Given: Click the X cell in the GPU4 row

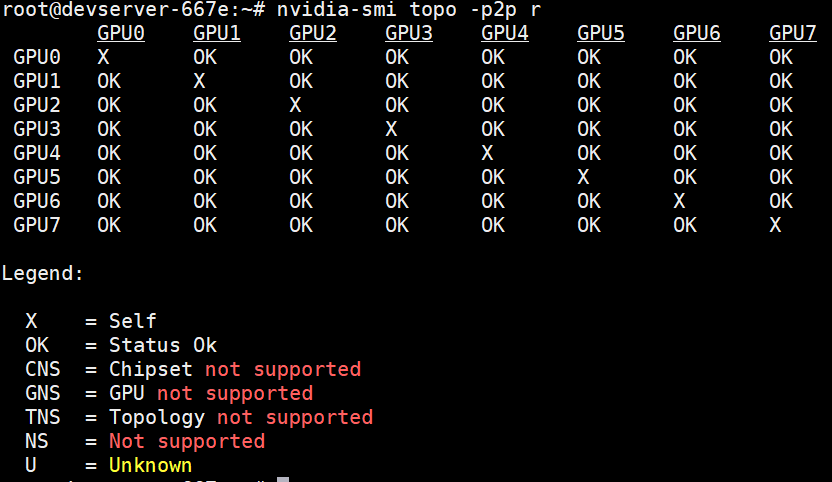Looking at the screenshot, I should click(x=487, y=153).
